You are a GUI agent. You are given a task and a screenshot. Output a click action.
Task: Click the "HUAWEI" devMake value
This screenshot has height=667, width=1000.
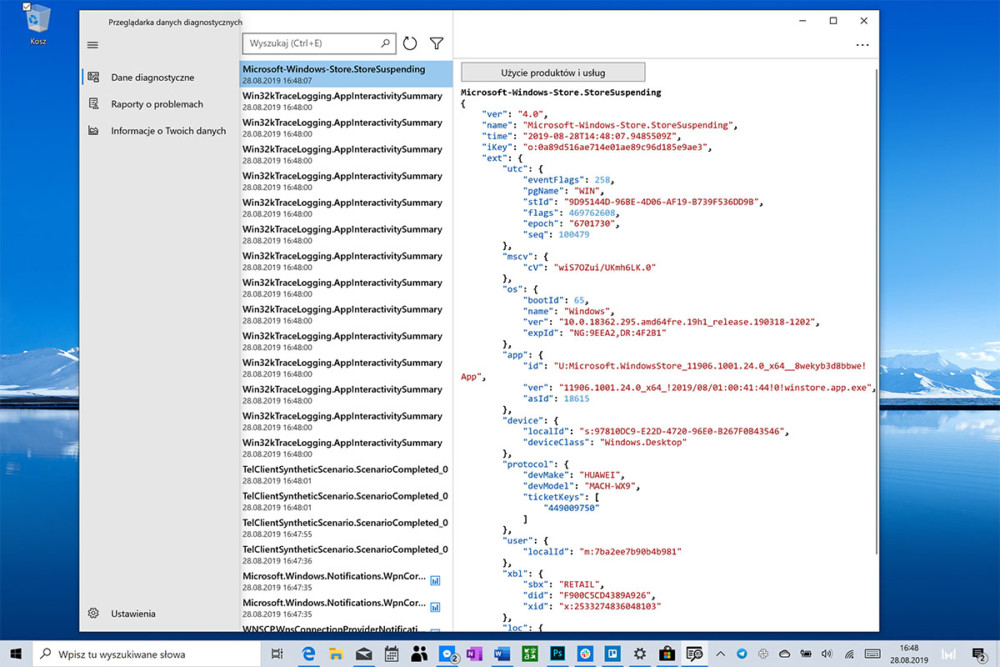tap(600, 475)
